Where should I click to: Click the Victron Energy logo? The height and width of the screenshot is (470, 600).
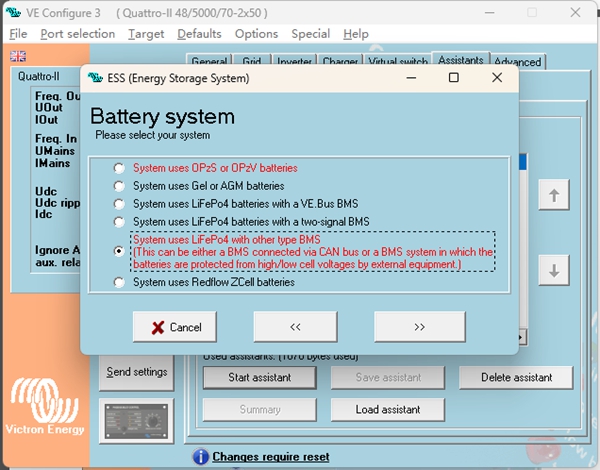(45, 406)
